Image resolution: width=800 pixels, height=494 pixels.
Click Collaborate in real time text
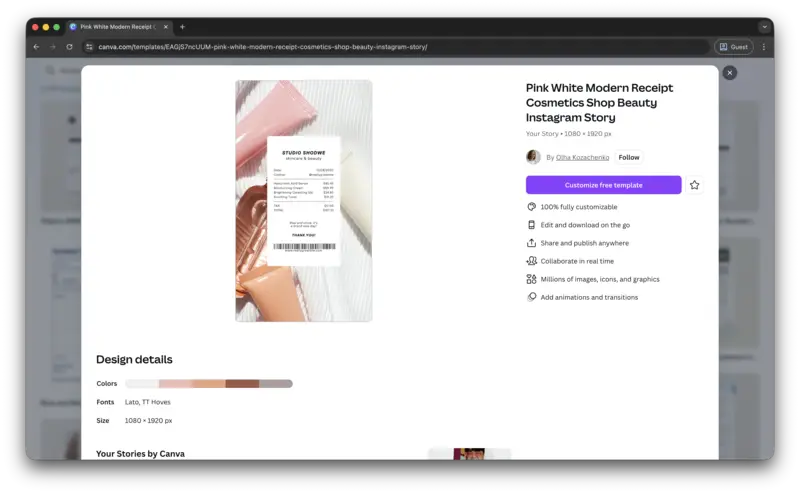click(577, 261)
